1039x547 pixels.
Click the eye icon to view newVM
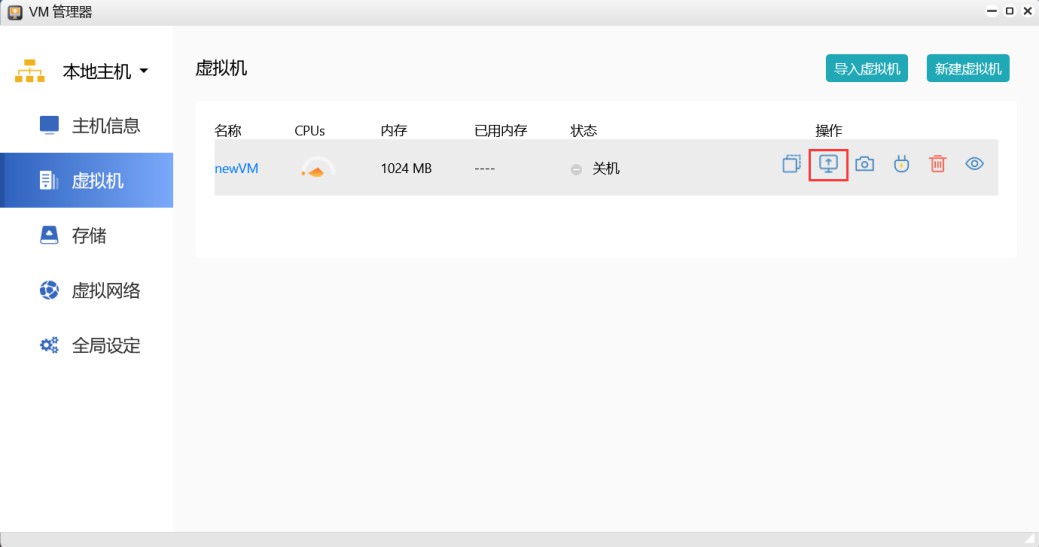(974, 164)
